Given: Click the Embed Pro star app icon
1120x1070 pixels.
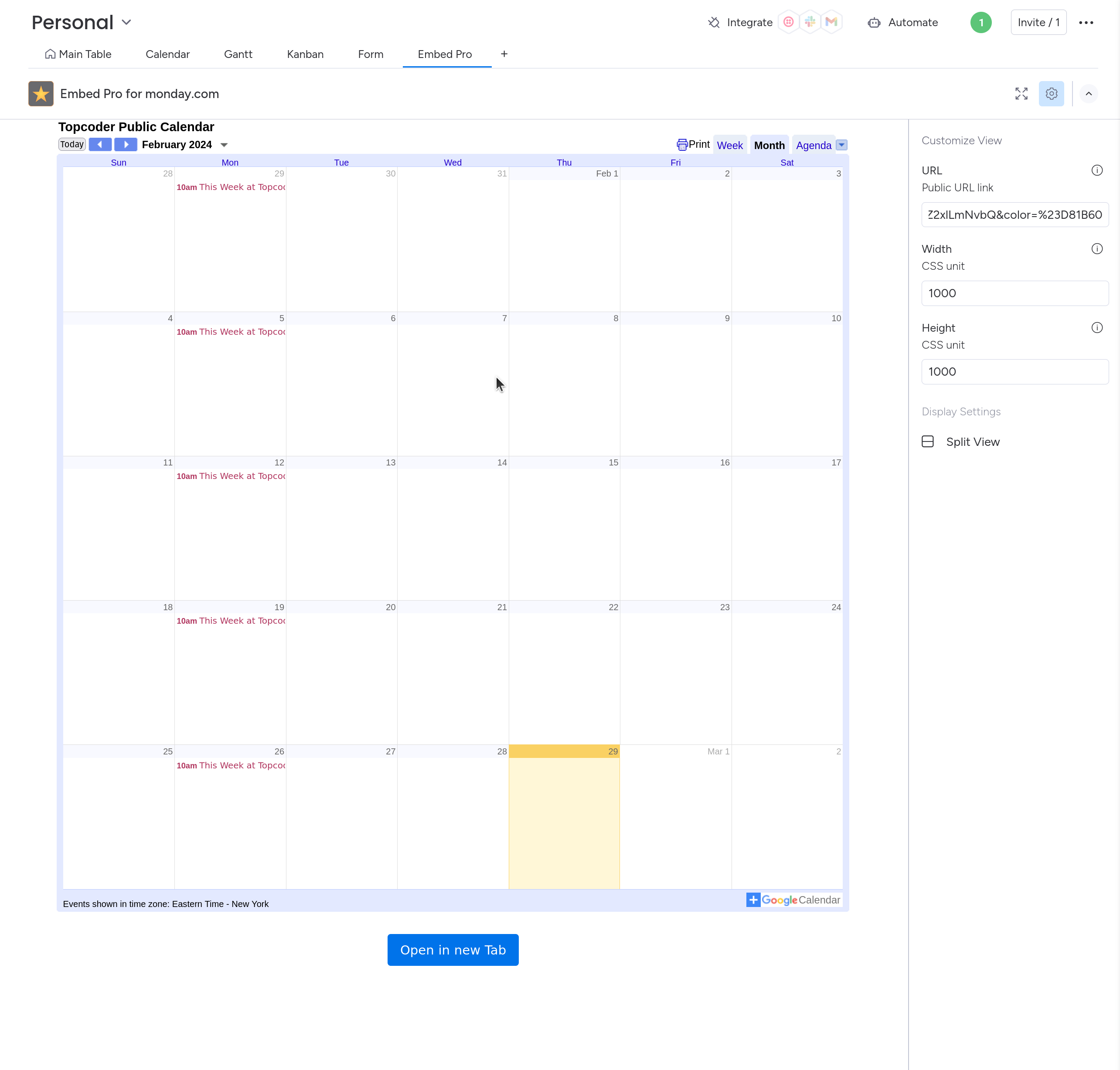Looking at the screenshot, I should [41, 94].
